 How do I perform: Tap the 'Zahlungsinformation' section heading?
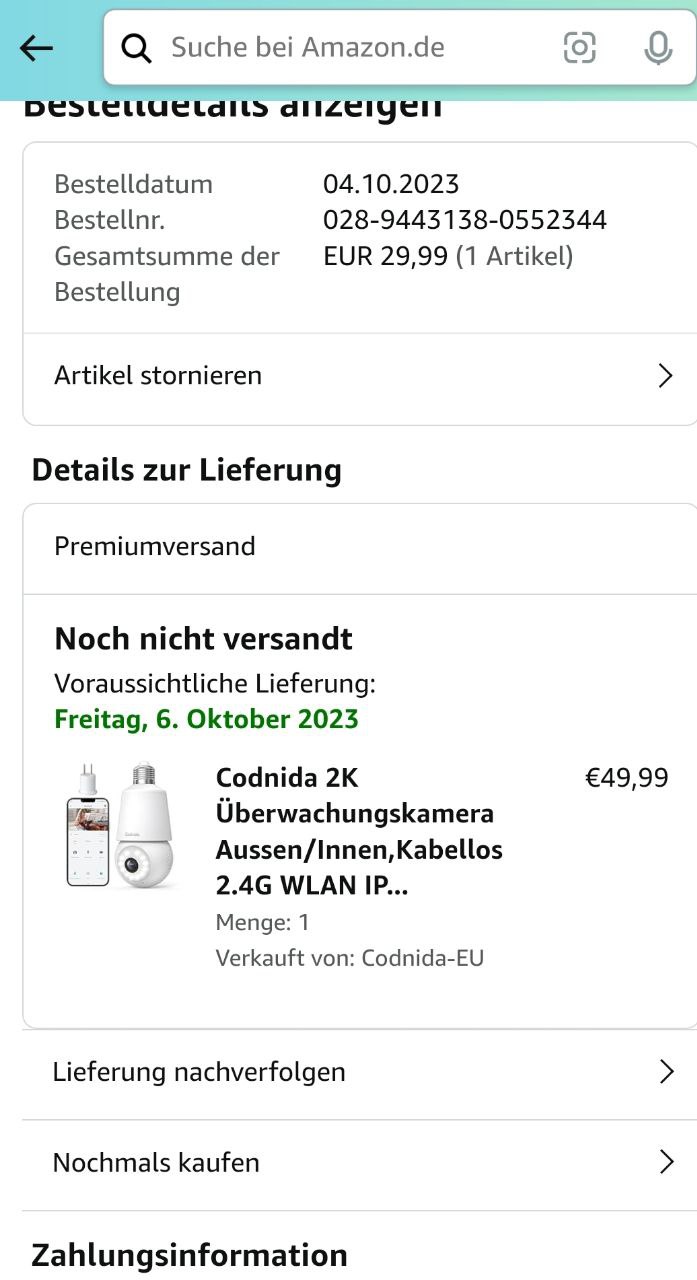coord(190,1254)
